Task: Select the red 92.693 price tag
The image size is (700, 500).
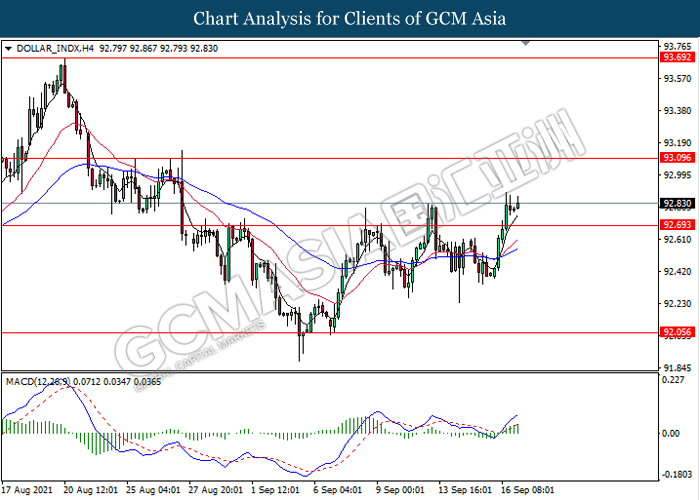Action: (677, 225)
